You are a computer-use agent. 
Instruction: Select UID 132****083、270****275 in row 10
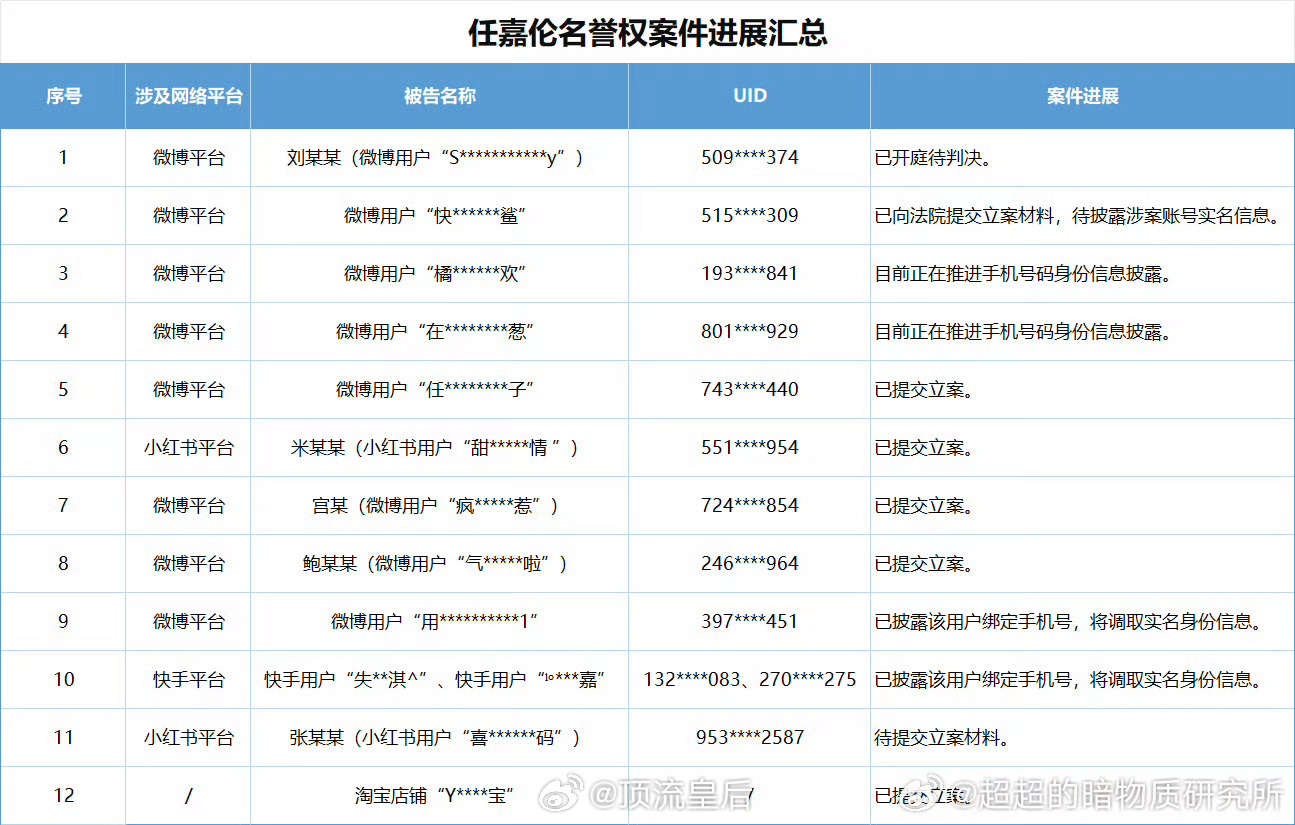[749, 679]
